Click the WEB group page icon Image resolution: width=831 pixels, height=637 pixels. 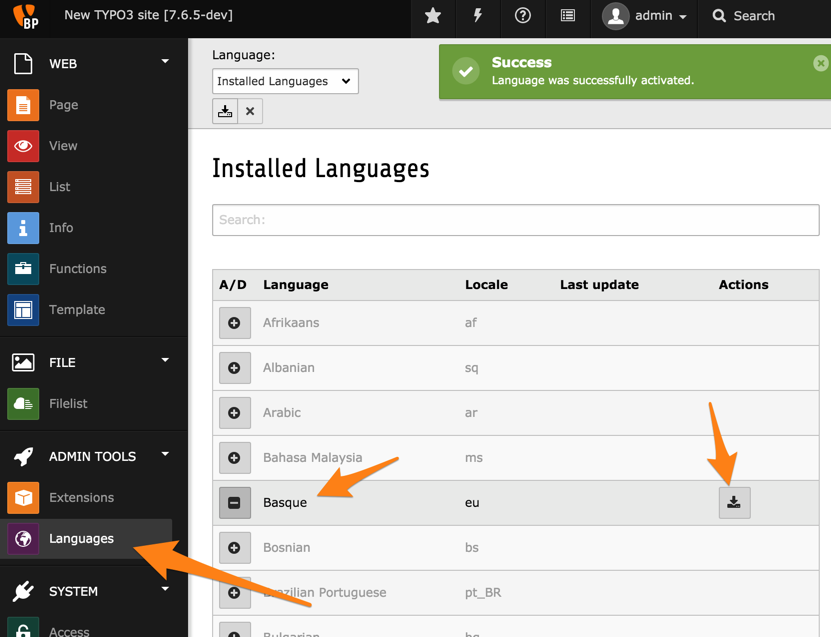click(x=23, y=64)
